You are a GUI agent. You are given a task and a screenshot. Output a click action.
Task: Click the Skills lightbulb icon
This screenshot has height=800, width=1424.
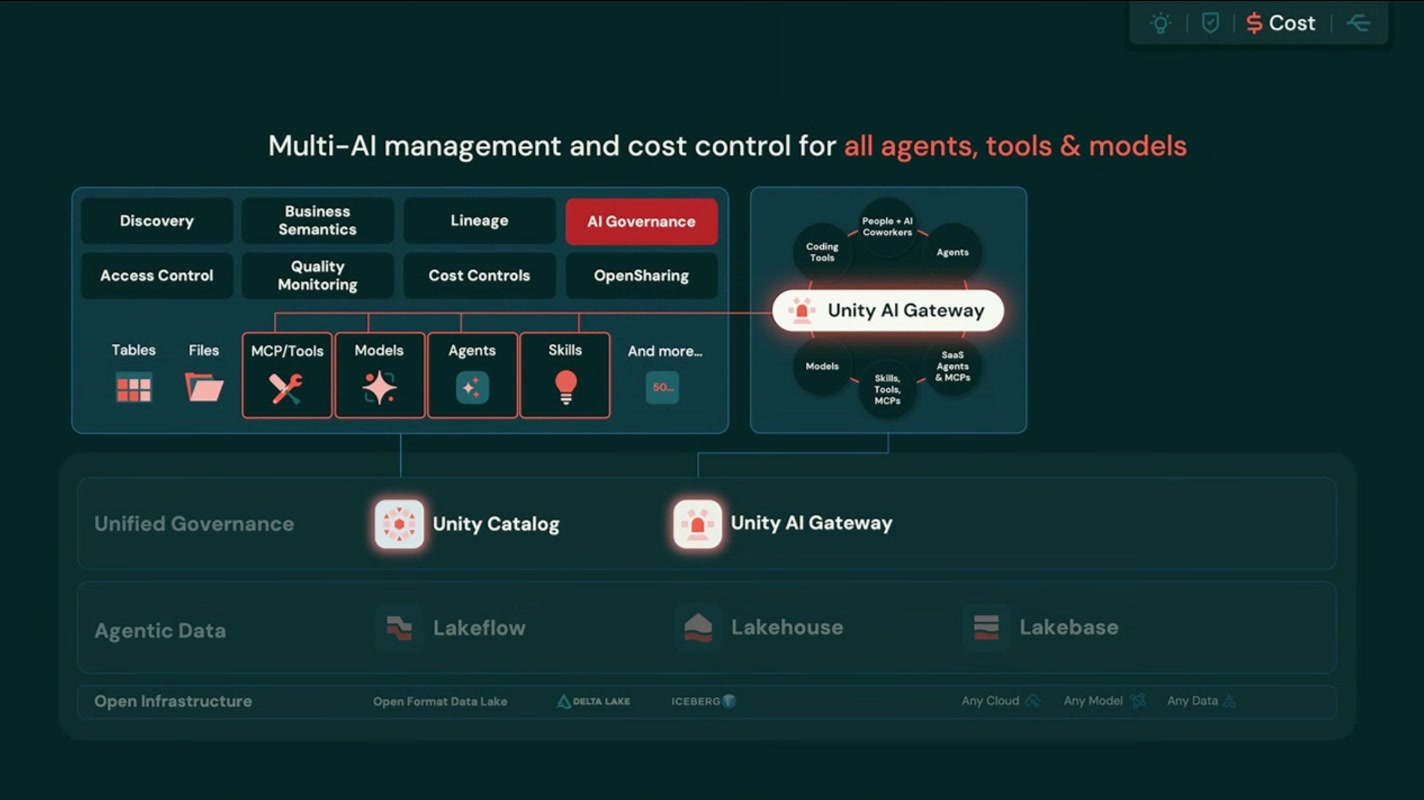[x=565, y=387]
